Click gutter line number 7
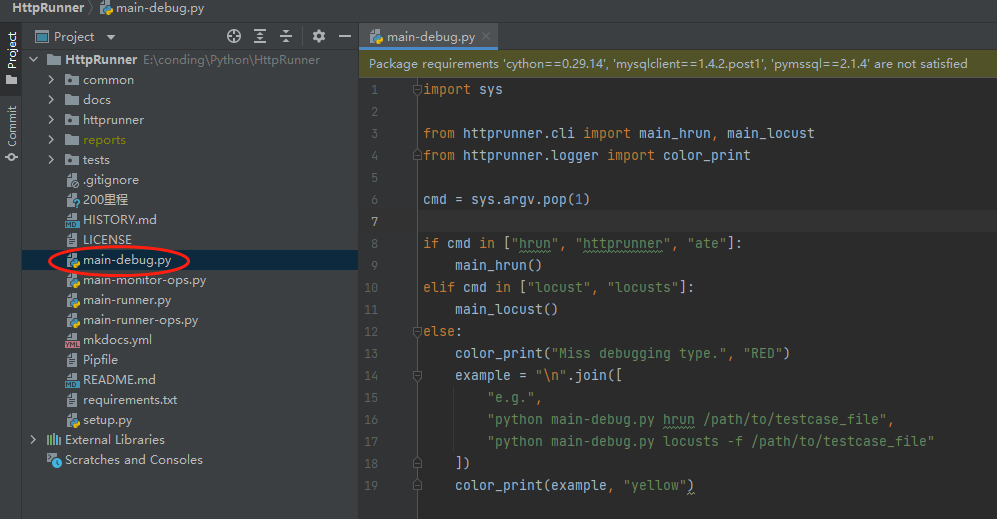Viewport: 997px width, 519px height. coord(375,221)
